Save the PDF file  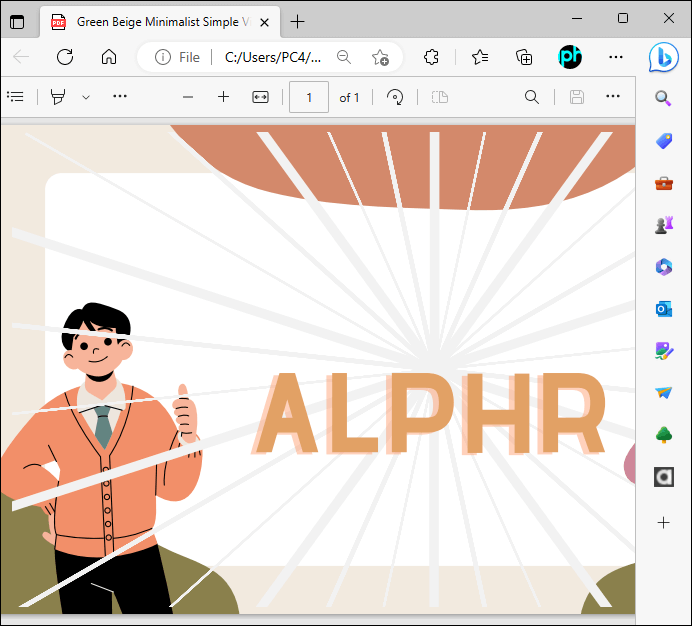pyautogui.click(x=577, y=97)
